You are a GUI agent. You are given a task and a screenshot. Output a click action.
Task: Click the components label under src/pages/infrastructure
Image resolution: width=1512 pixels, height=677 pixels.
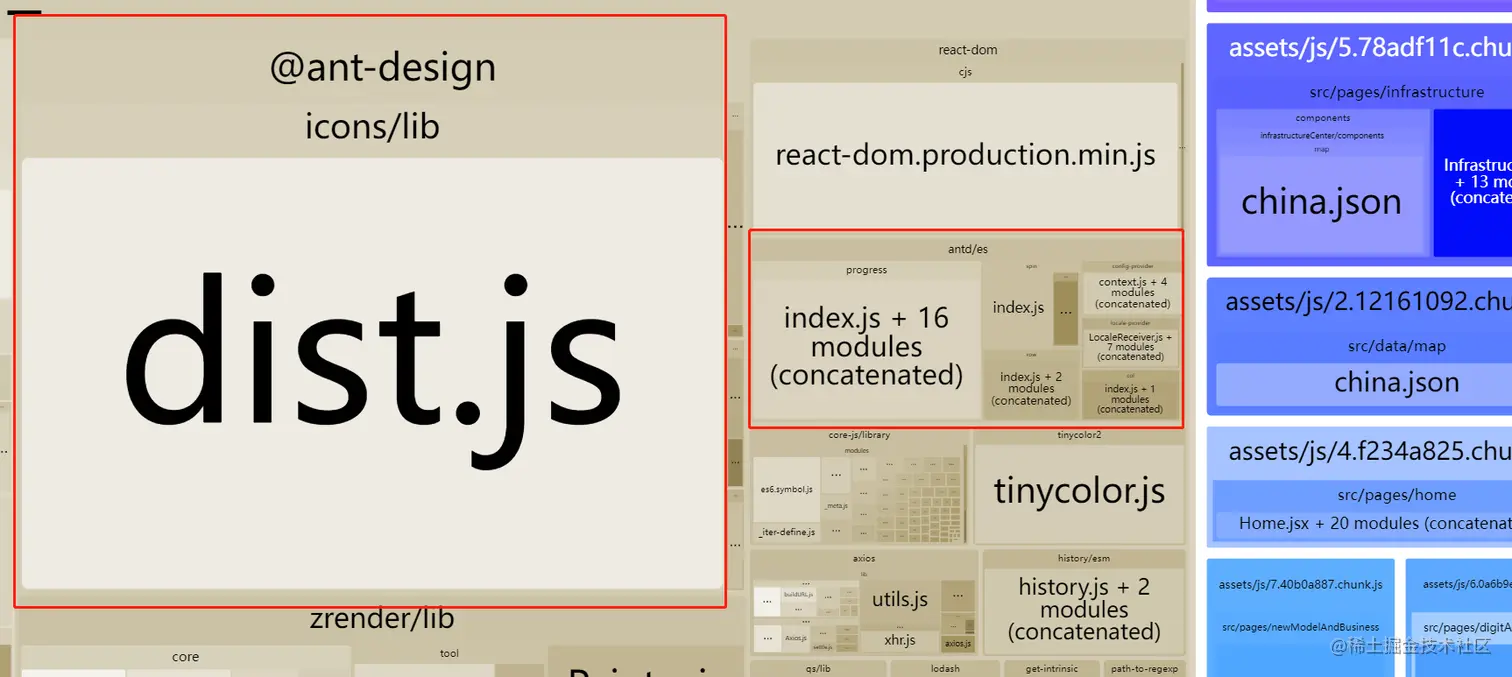click(1322, 118)
